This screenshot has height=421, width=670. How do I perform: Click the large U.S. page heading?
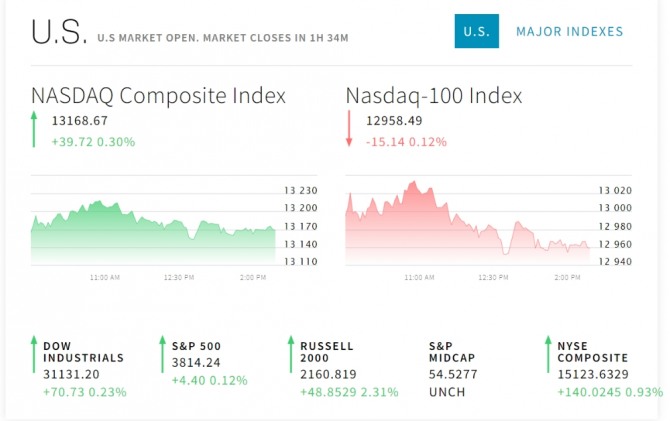coord(59,32)
